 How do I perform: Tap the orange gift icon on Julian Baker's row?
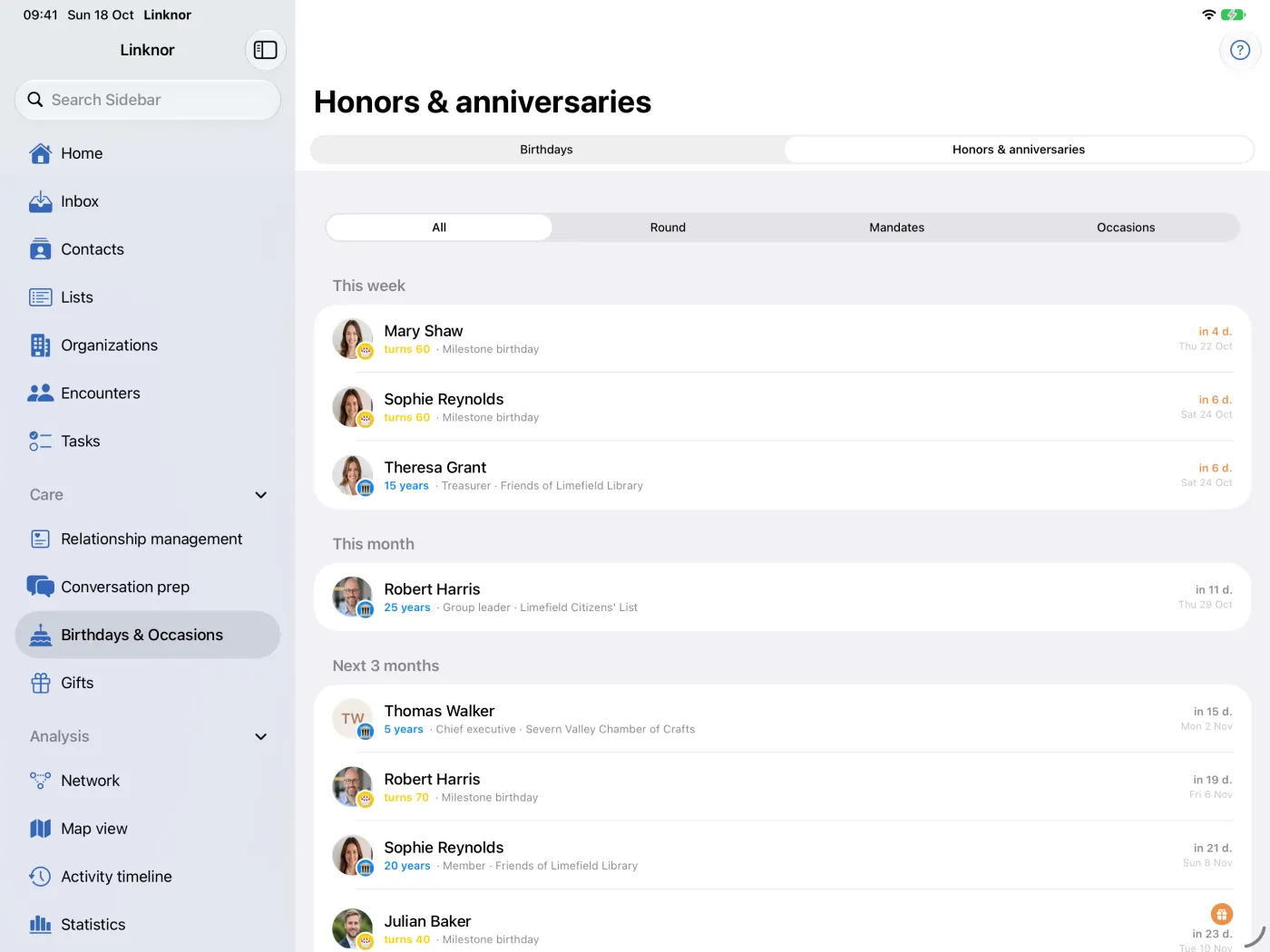[1222, 914]
